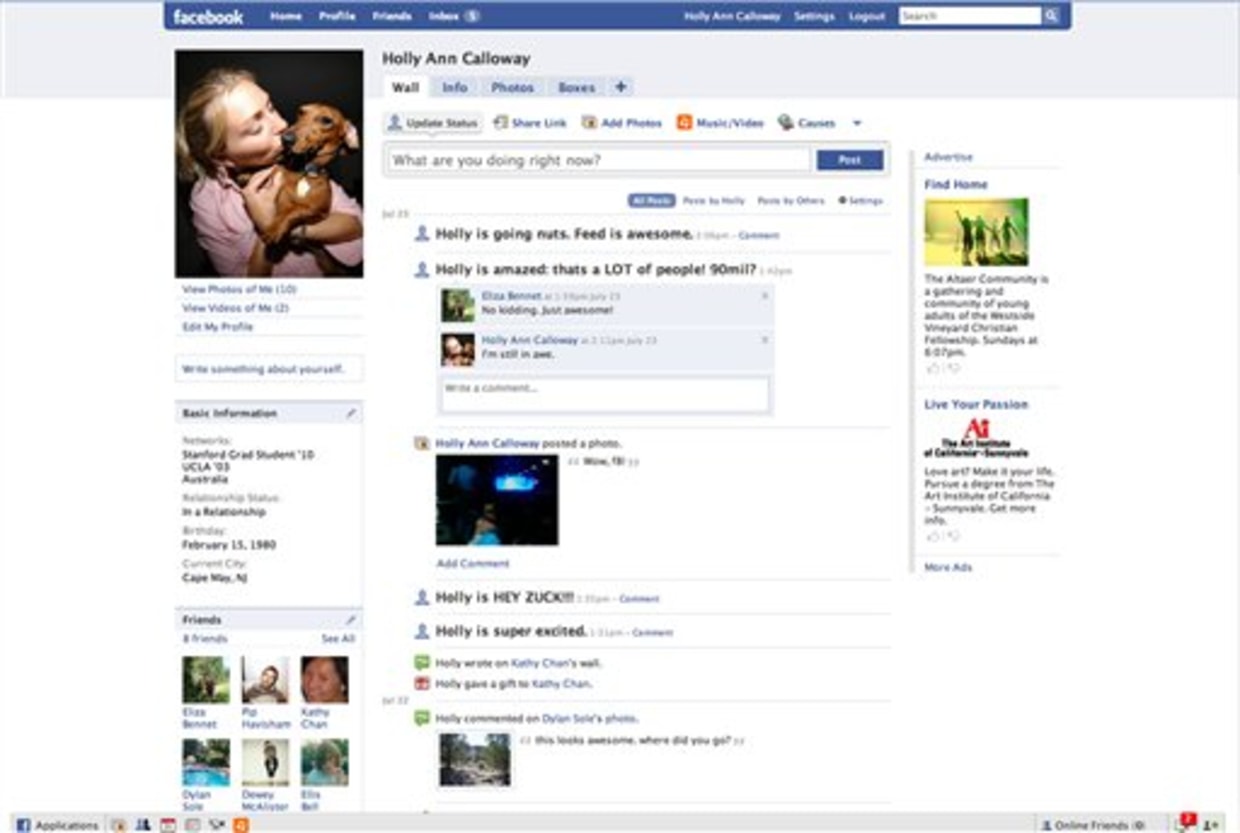
Task: Go to Home in top navigation
Action: coord(286,16)
